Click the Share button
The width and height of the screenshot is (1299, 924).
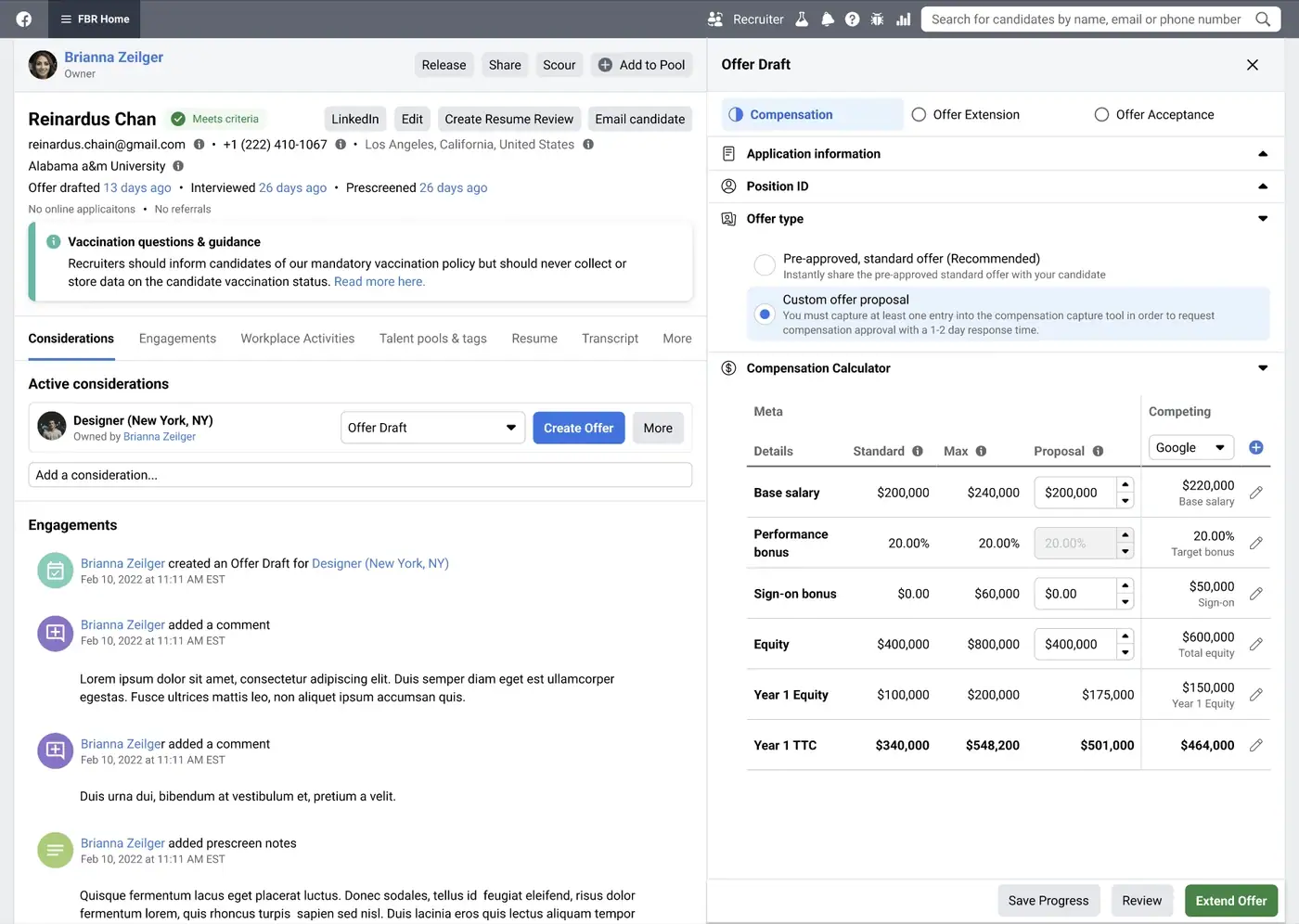click(505, 65)
